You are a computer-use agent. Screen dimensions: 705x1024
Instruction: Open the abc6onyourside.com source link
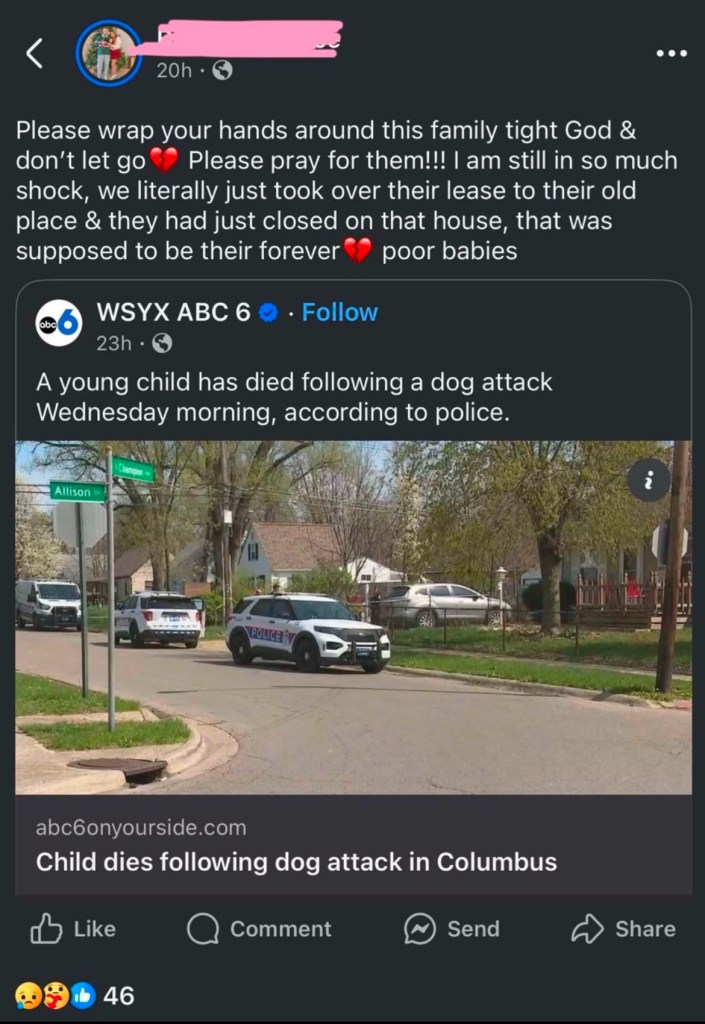[x=141, y=828]
